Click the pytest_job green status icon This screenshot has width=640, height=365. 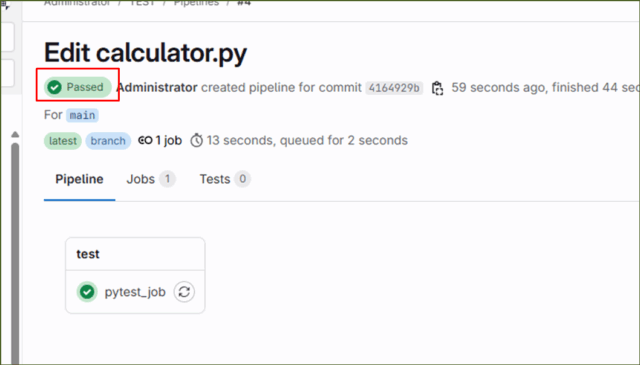pos(87,292)
